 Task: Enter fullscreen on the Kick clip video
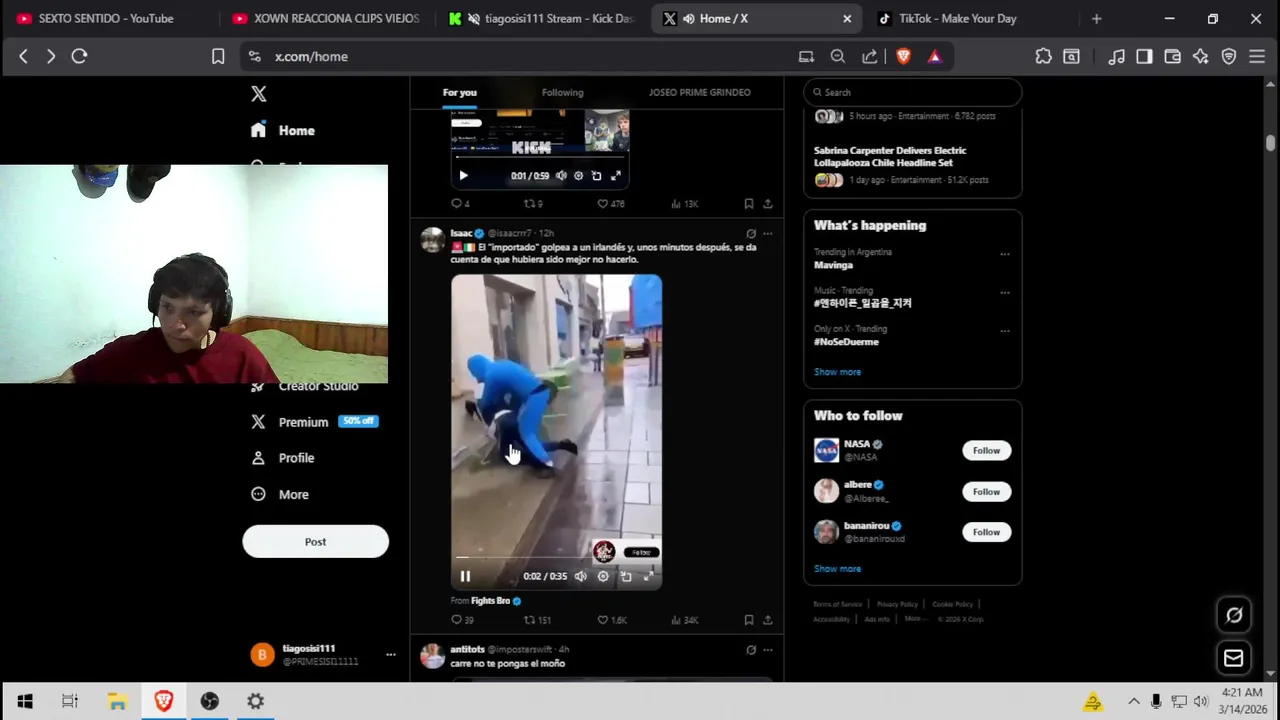click(616, 176)
